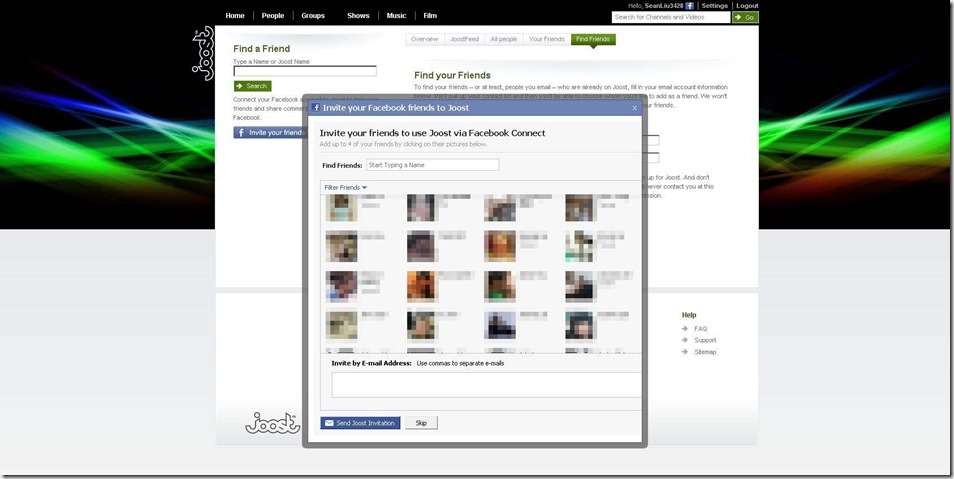The height and width of the screenshot is (479, 954).
Task: Focus the Type a Name or Joost Name field
Action: click(305, 71)
